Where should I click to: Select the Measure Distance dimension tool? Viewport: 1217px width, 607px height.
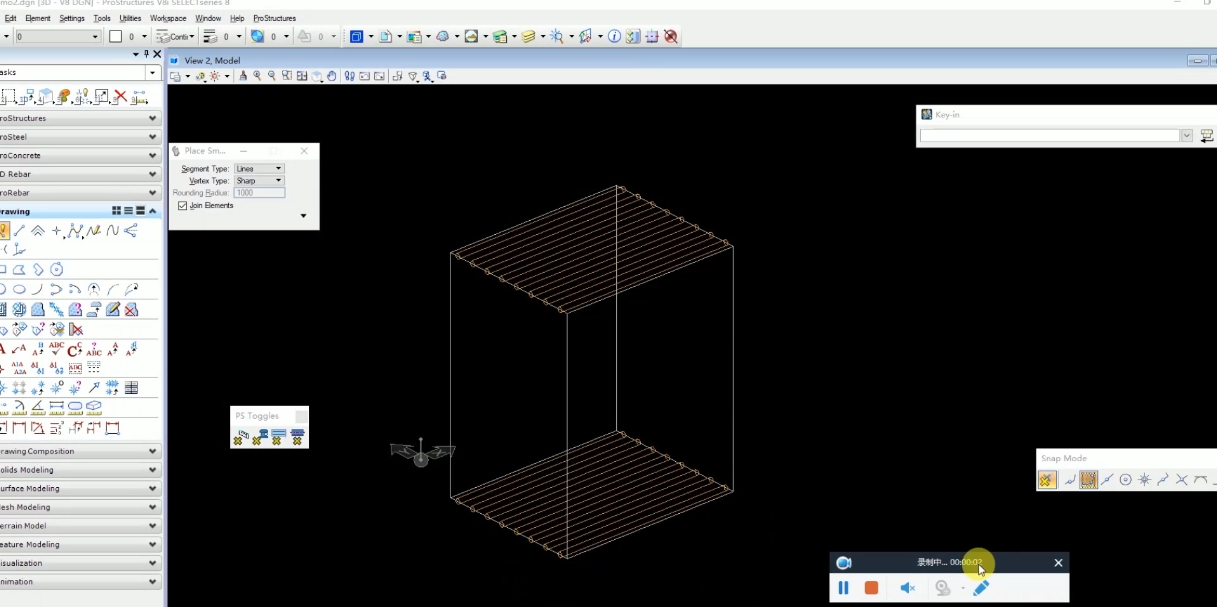tap(56, 406)
